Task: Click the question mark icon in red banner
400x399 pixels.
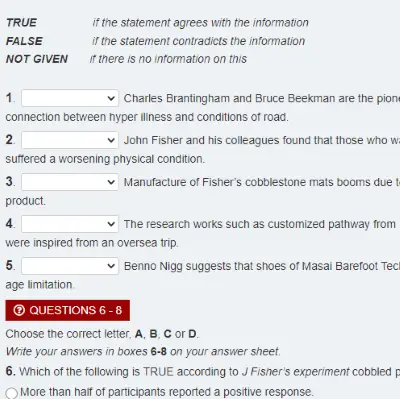Action: click(x=19, y=310)
